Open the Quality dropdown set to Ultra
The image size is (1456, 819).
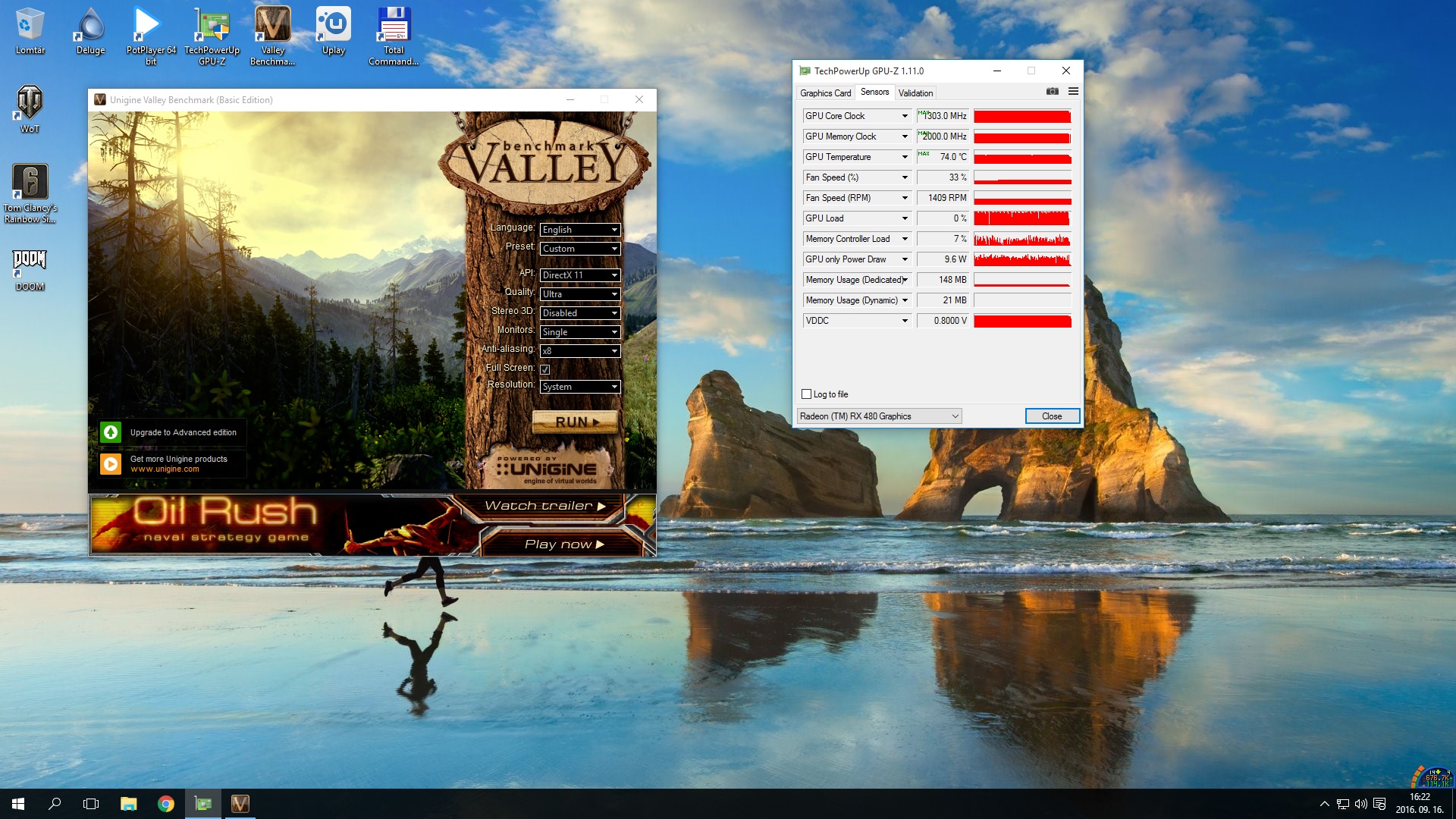tap(580, 294)
